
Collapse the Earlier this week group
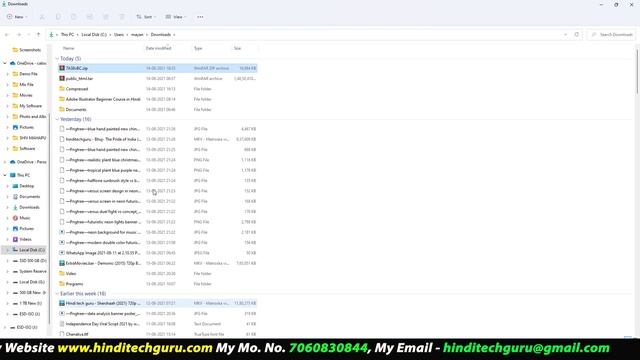coord(57,293)
